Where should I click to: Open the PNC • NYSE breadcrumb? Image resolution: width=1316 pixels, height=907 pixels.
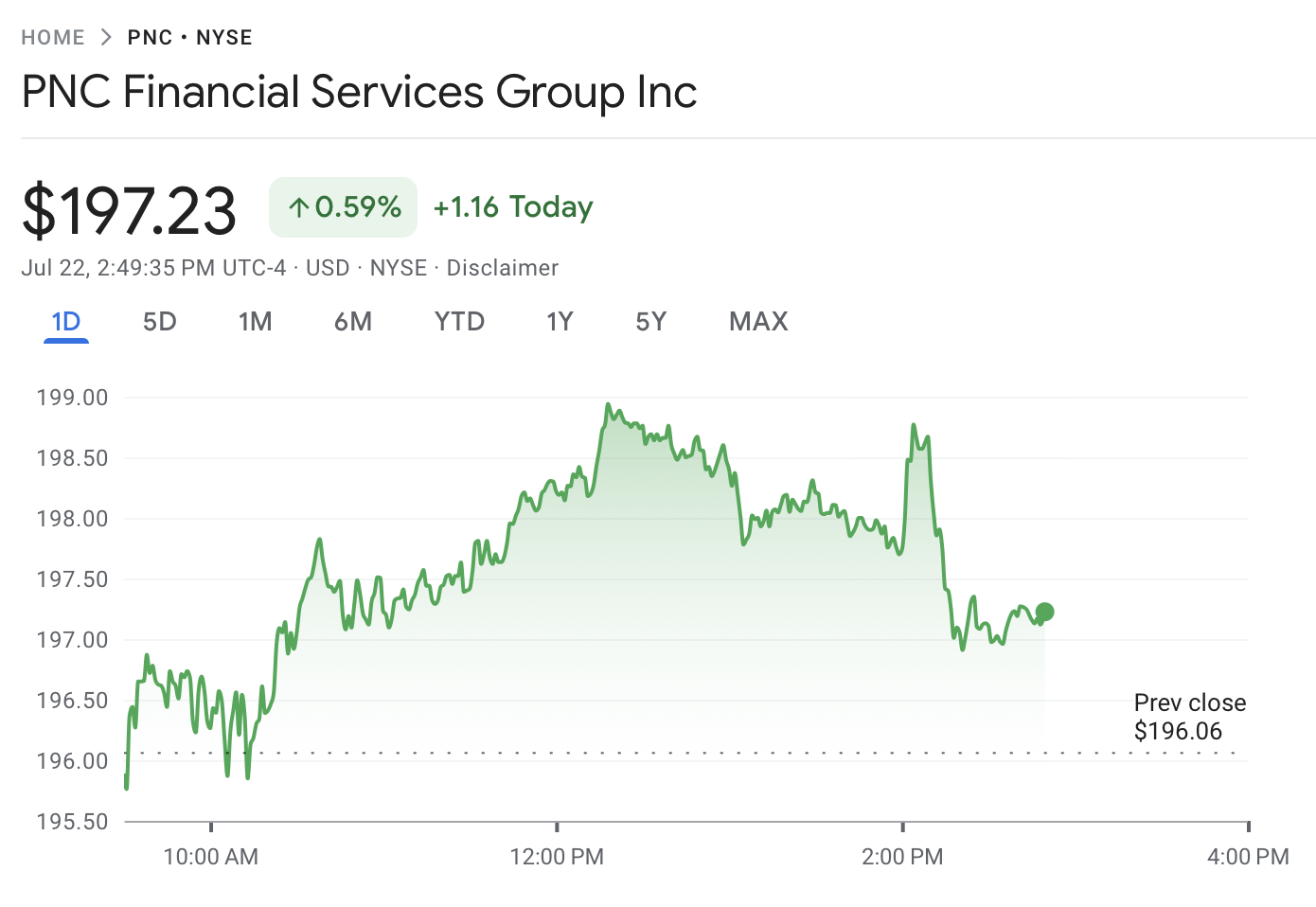tap(189, 38)
